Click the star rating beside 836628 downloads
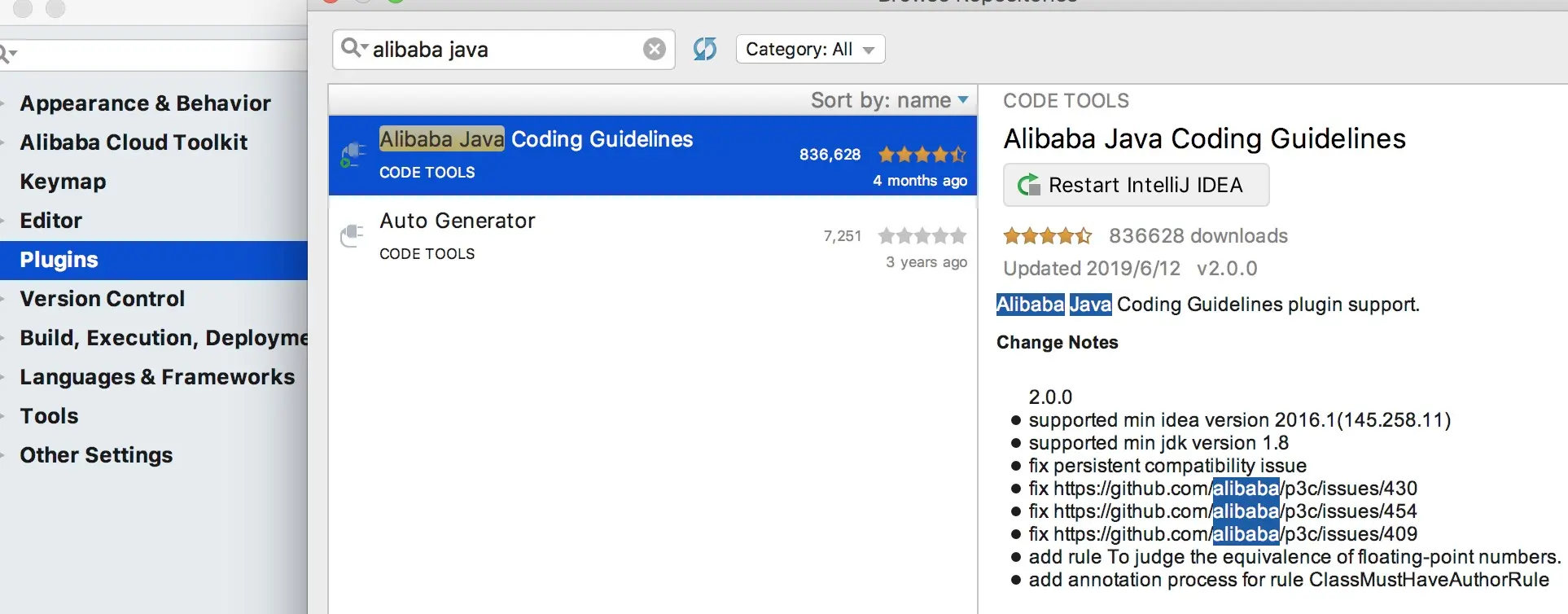Image resolution: width=1568 pixels, height=614 pixels. point(1047,236)
